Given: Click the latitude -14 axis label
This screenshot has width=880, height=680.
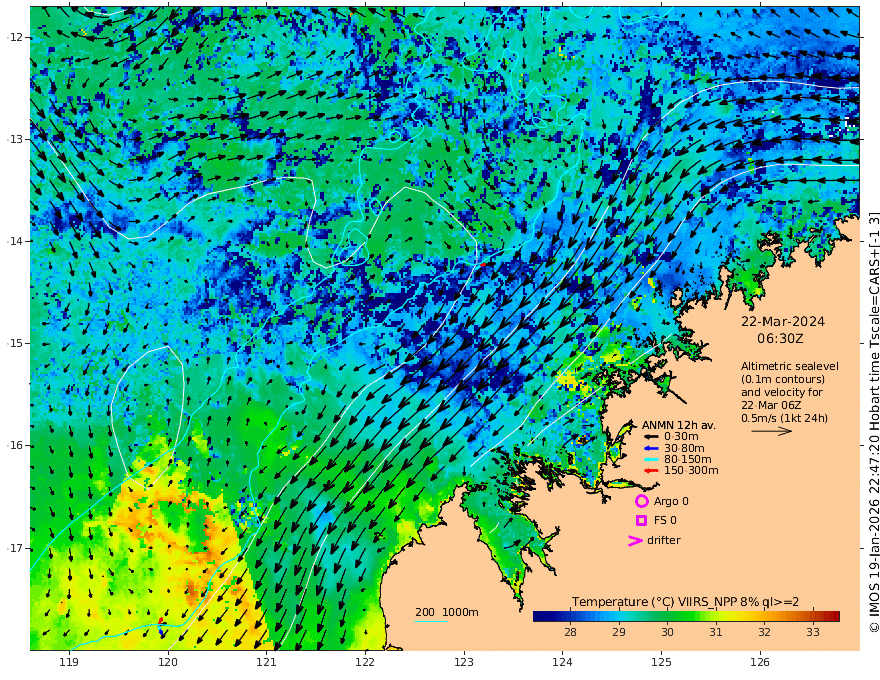Looking at the screenshot, I should pyautogui.click(x=15, y=241).
